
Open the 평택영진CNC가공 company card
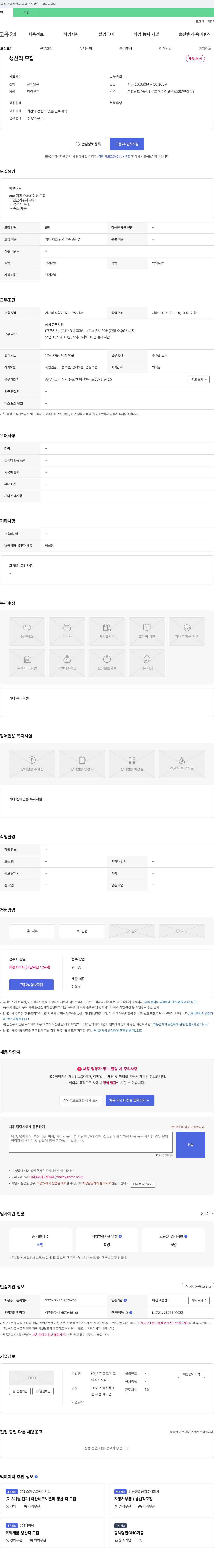[x=161, y=1533]
